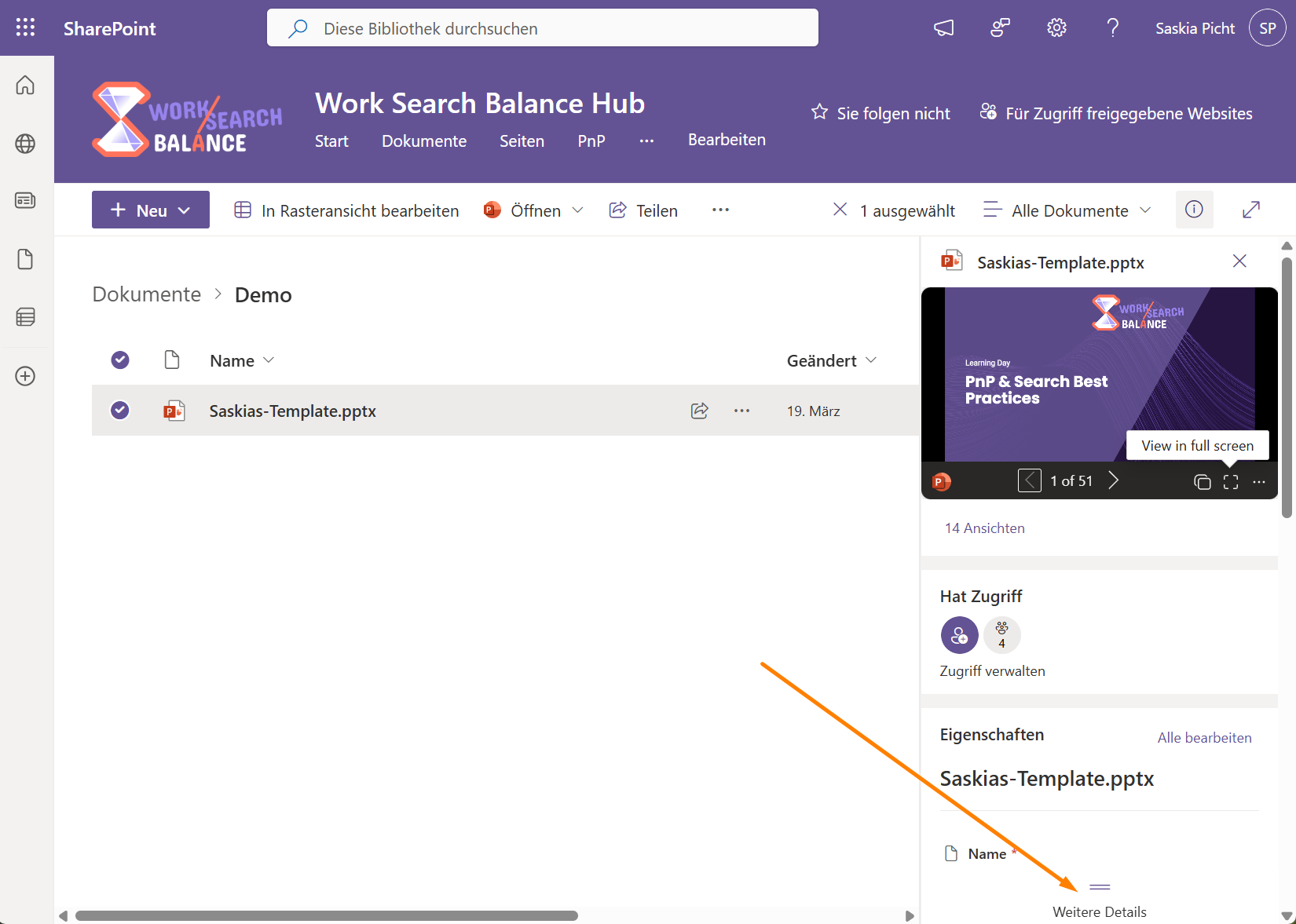Screen dimensions: 1296x924
Task: View the preview in full screen icon
Action: 1231,482
